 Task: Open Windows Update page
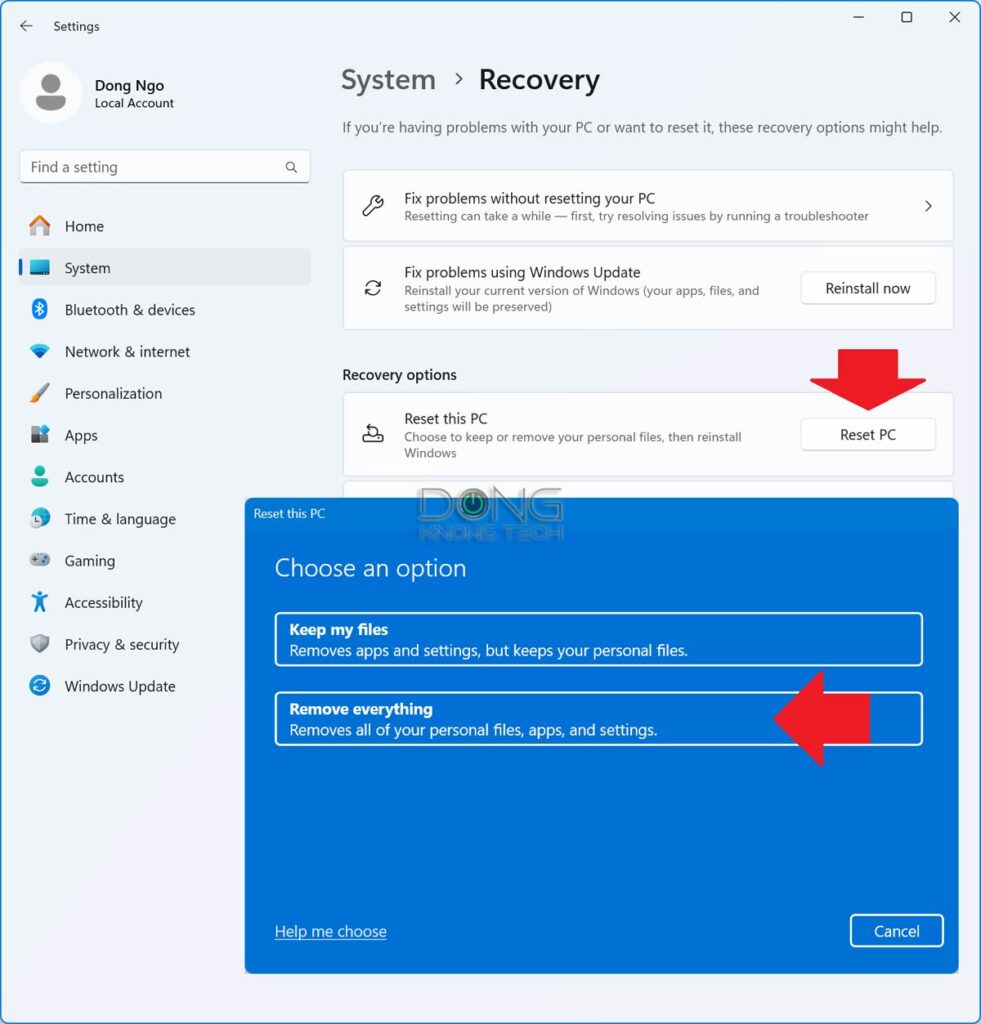131,686
